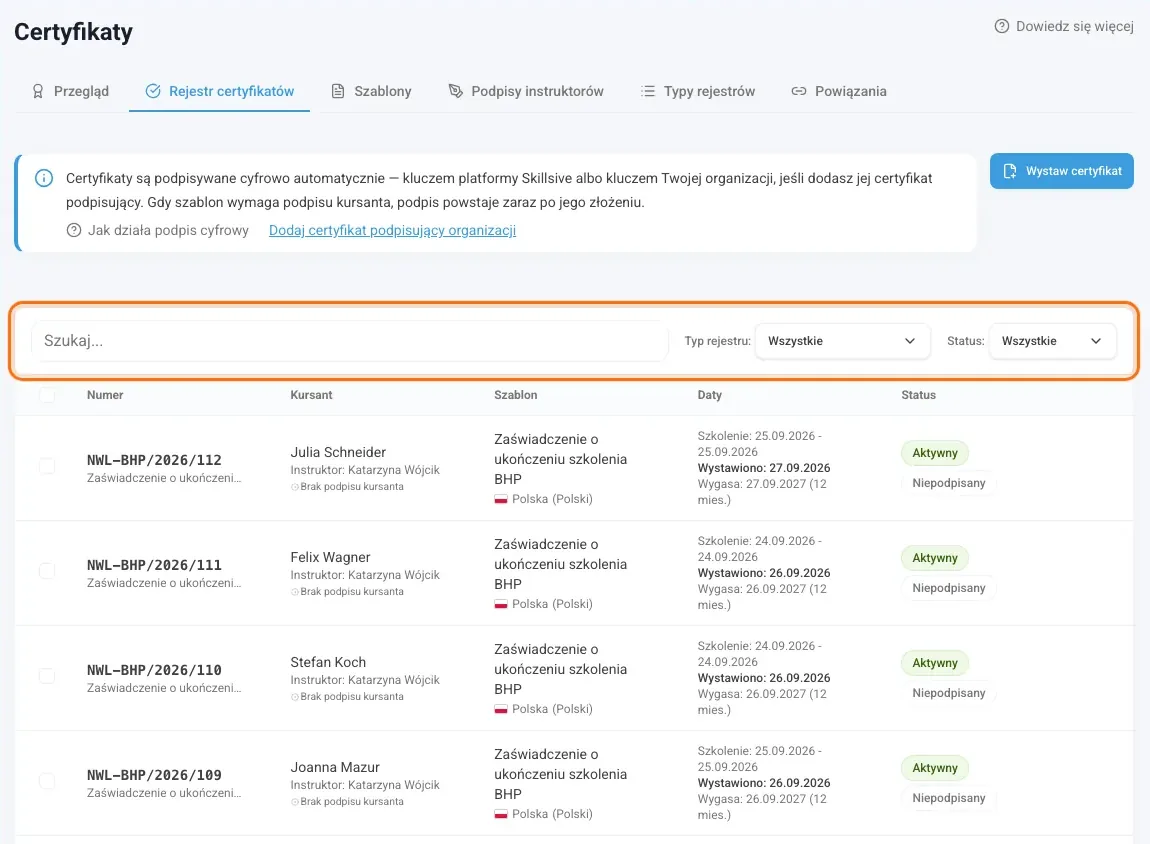The width and height of the screenshot is (1150, 844).
Task: Click the Polish flag in Joanna Mazur's row
Action: pos(501,815)
